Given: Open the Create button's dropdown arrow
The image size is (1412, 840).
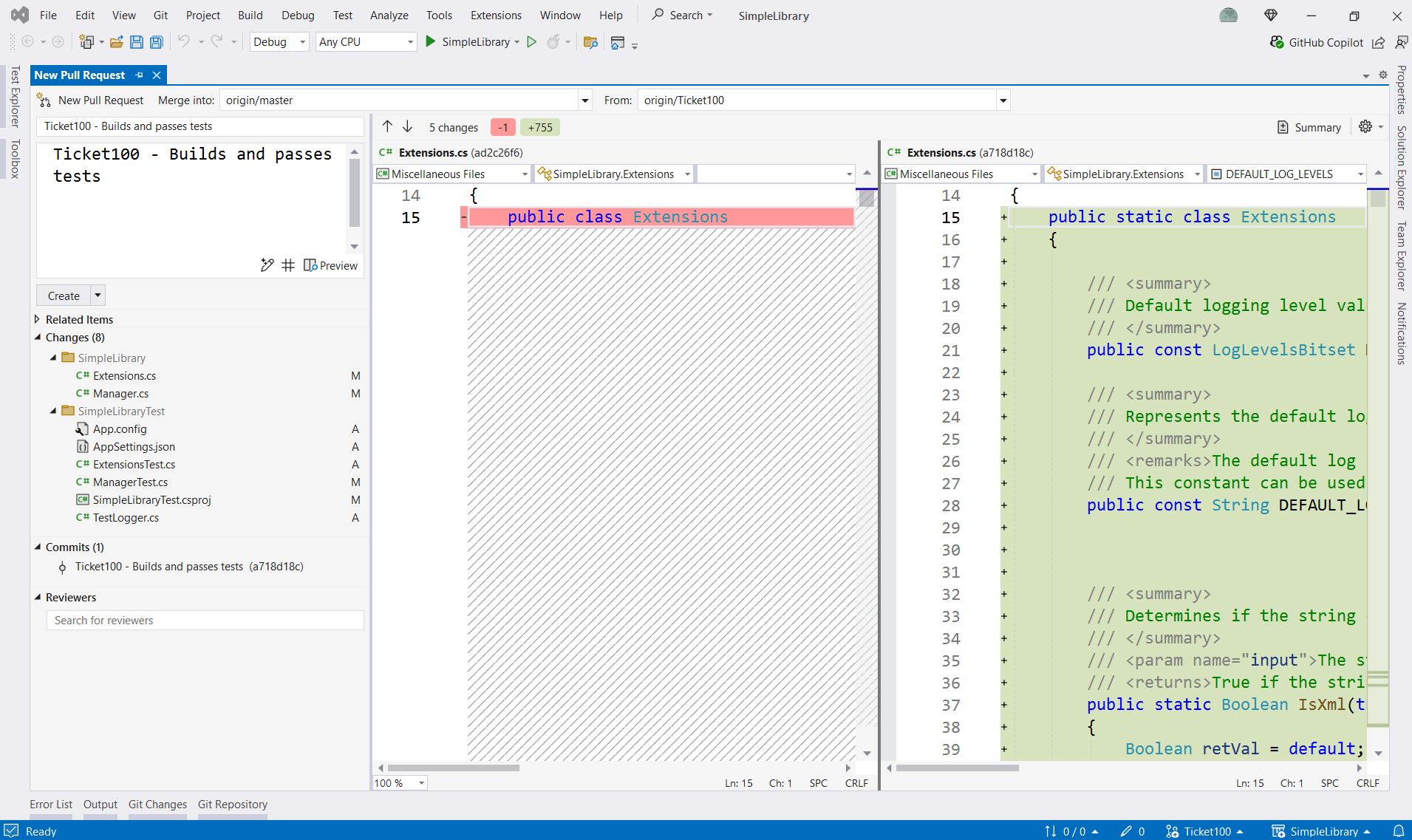Looking at the screenshot, I should (98, 296).
